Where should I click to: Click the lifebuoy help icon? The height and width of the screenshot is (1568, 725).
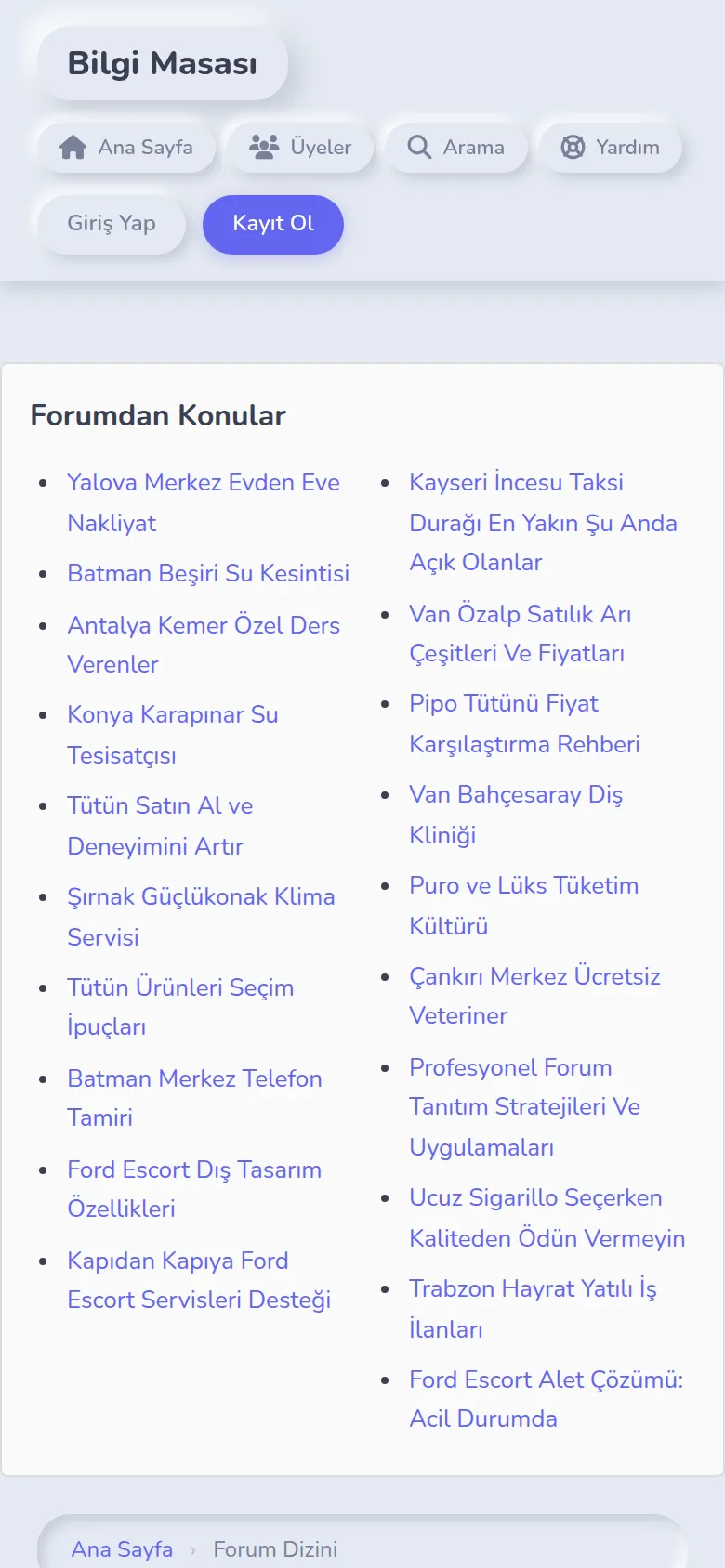(x=573, y=147)
